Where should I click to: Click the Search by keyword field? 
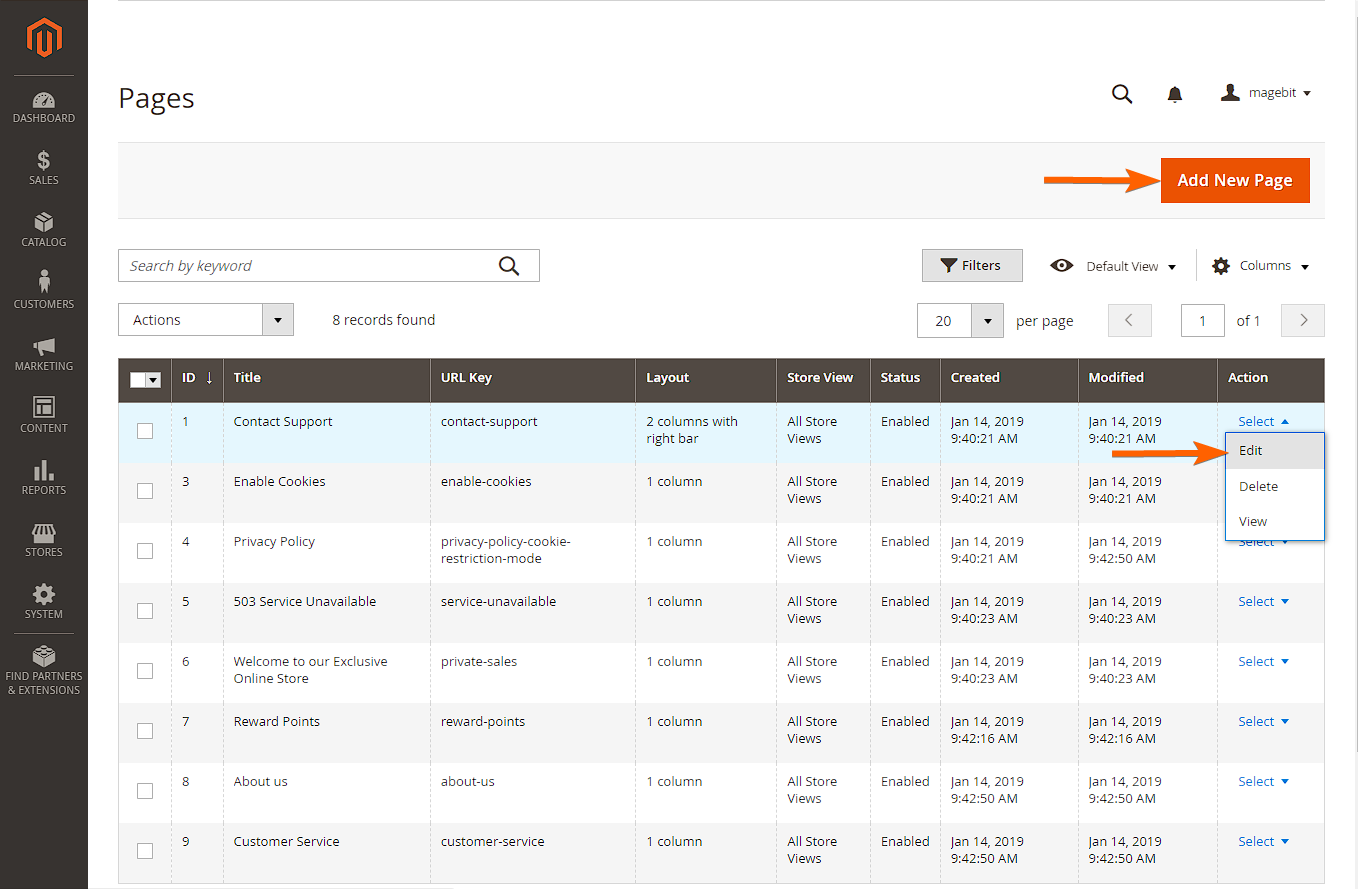(x=310, y=266)
